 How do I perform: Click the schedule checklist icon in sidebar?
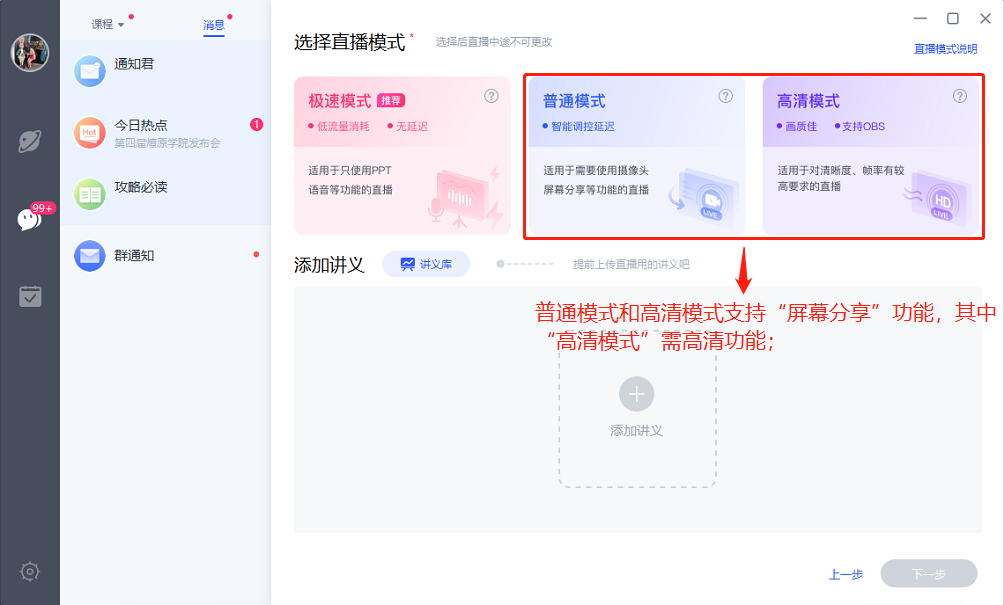tap(30, 296)
